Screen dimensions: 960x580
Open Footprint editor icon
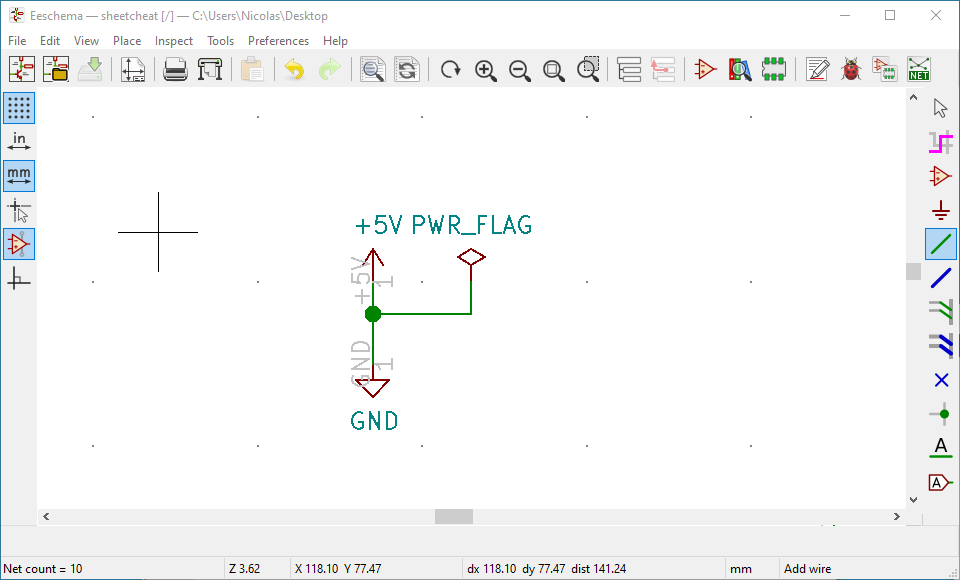(774, 69)
